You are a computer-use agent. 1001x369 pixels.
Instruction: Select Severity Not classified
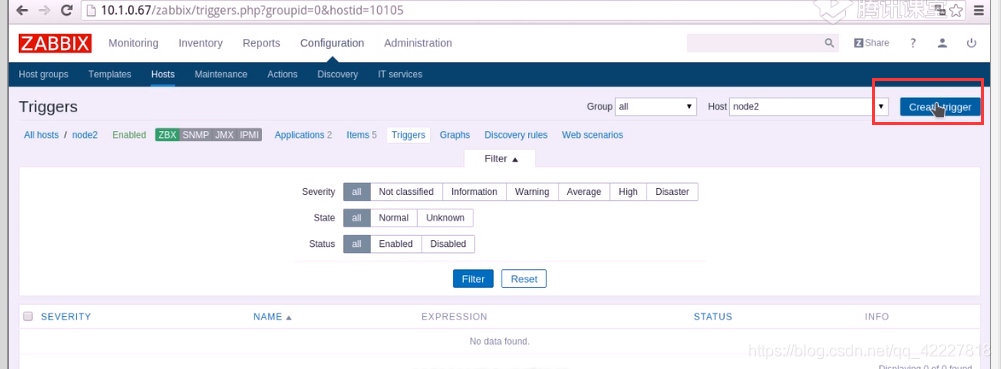point(406,192)
